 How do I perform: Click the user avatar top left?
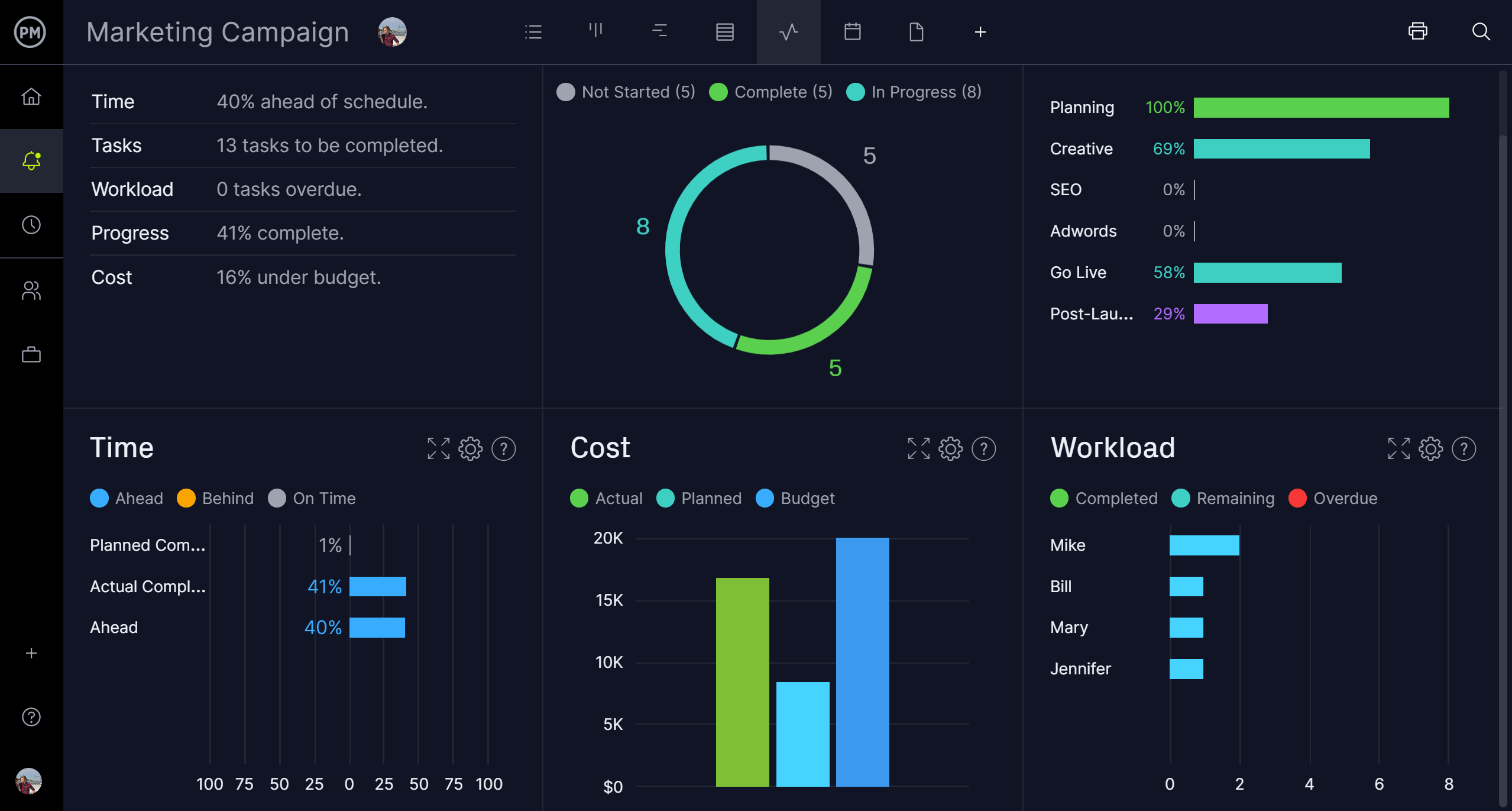(x=394, y=32)
